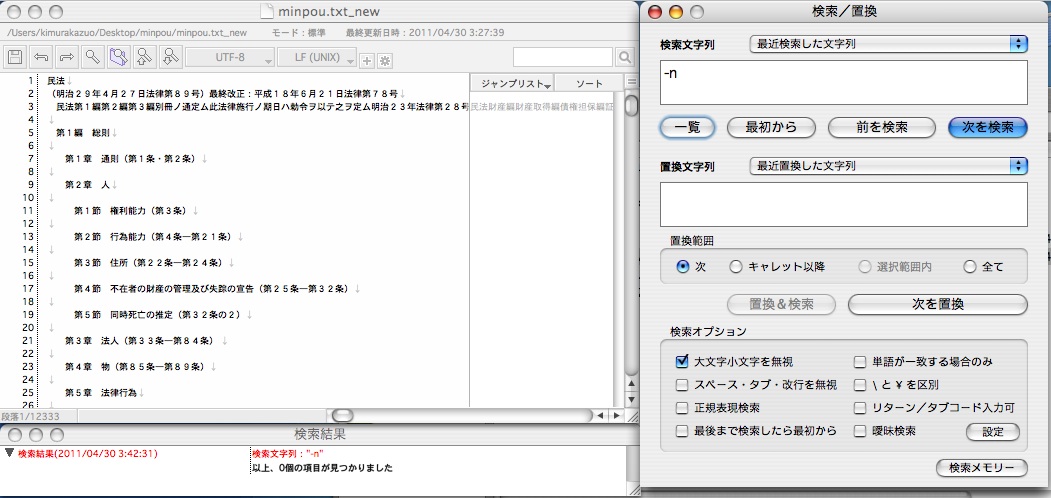The image size is (1051, 498).
Task: Click the 検索メモリー button
Action: point(981,468)
